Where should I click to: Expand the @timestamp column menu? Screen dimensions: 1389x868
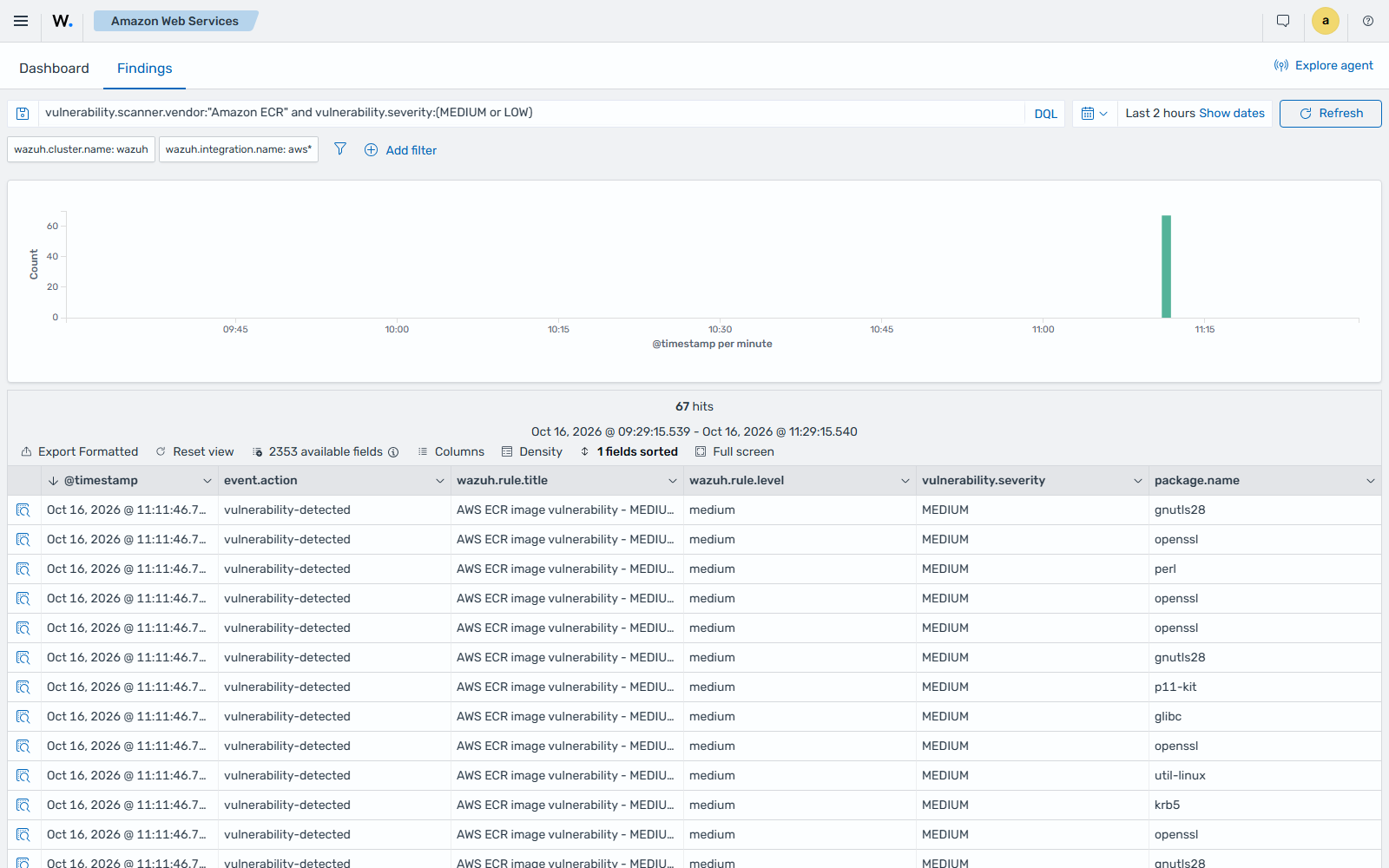[x=207, y=481]
